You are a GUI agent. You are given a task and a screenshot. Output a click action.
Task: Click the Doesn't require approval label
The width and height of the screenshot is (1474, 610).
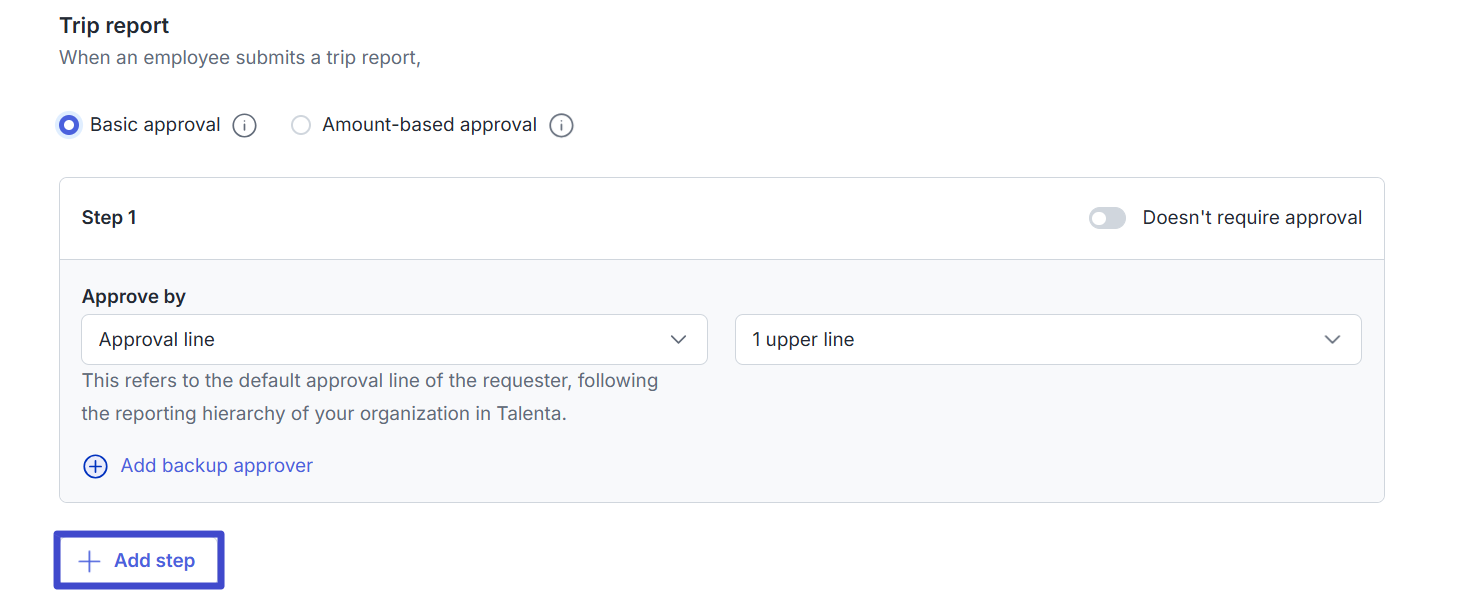[x=1252, y=218]
